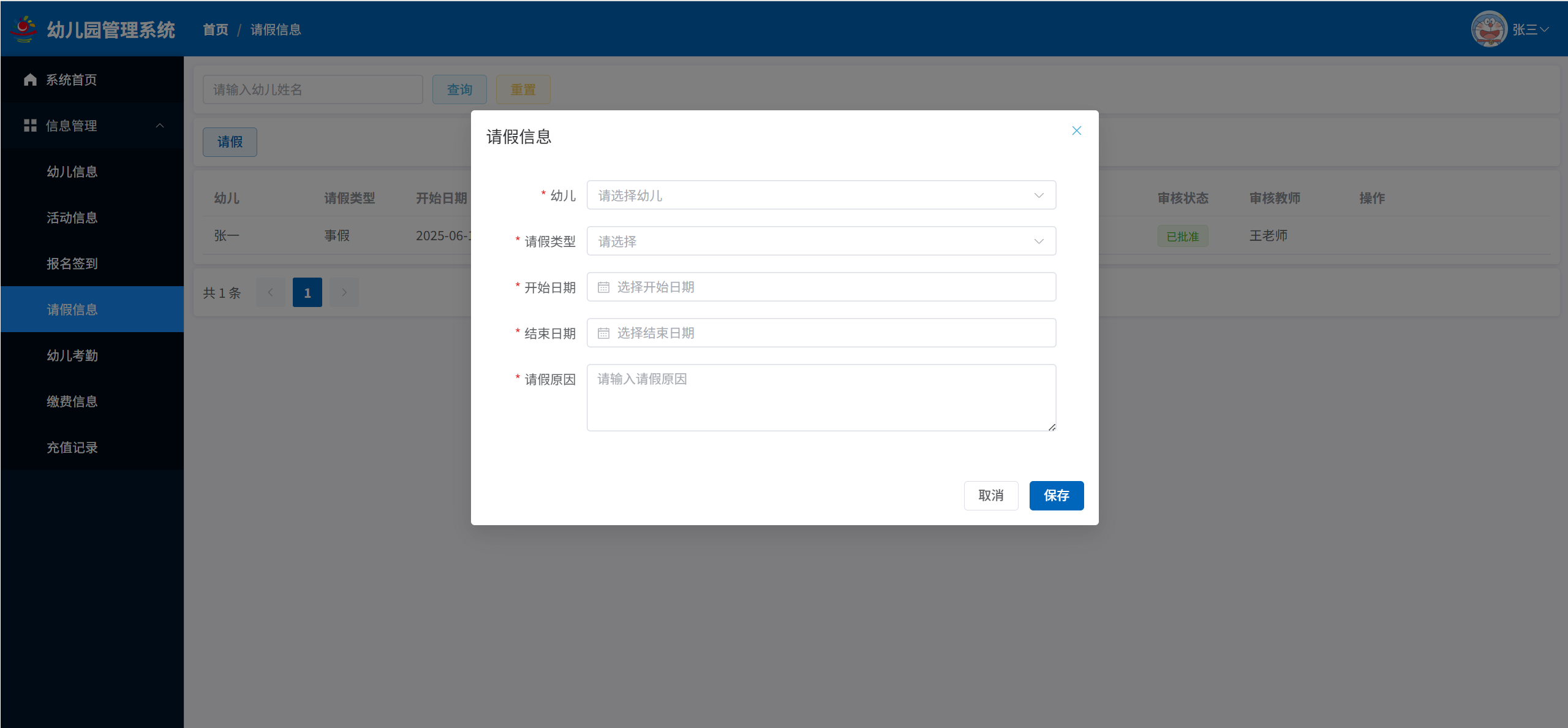
Task: Click the 请假原因 text area
Action: pos(821,398)
